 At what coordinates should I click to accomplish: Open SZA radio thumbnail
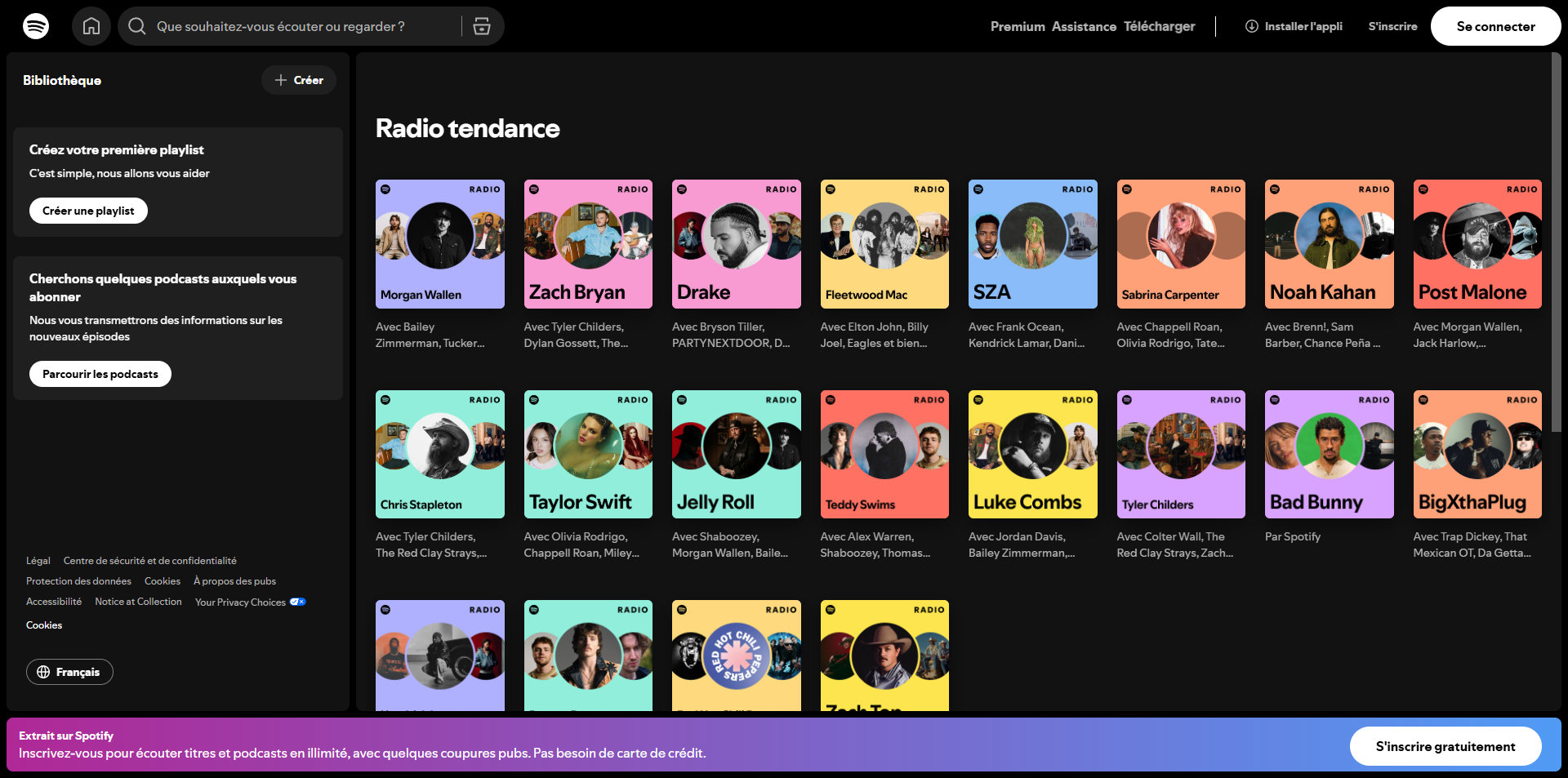(x=1033, y=244)
